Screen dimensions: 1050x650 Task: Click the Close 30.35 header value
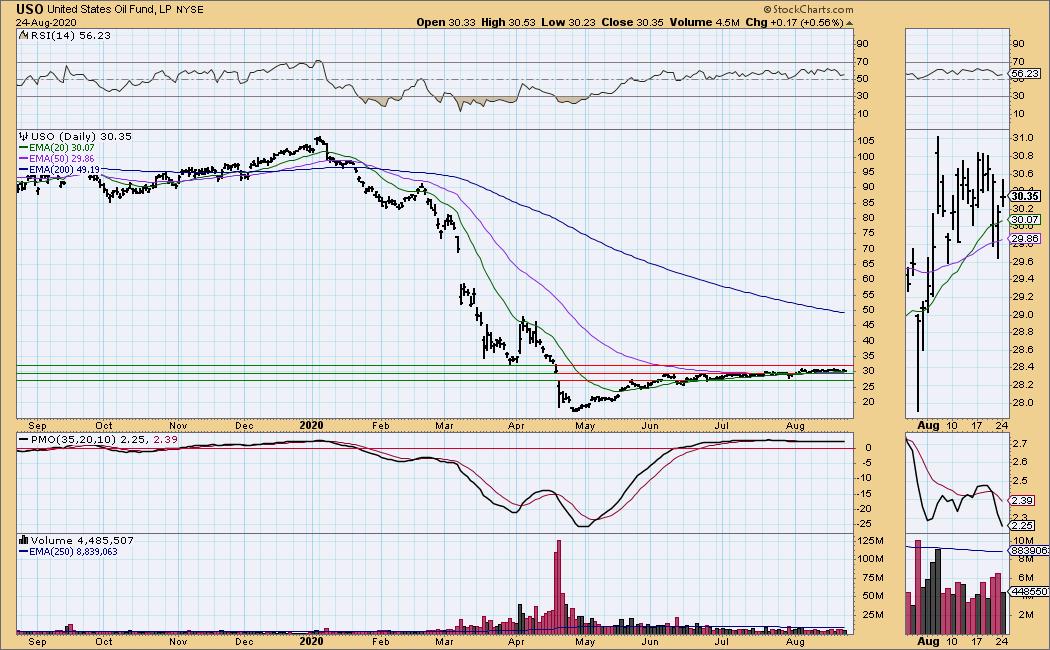(632, 22)
